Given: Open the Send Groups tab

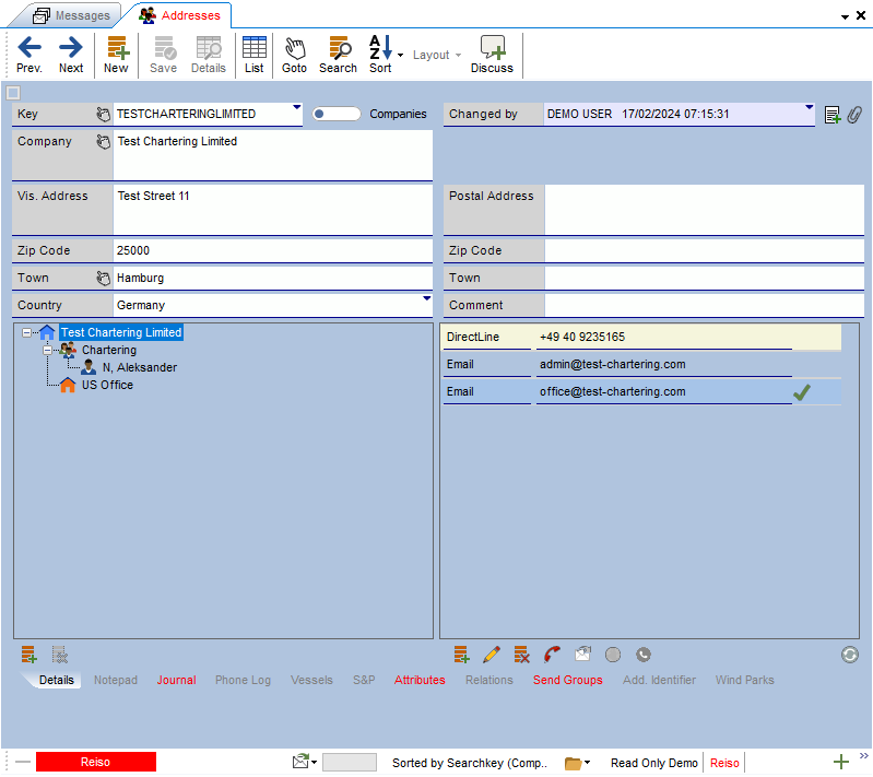Looking at the screenshot, I should tap(567, 680).
